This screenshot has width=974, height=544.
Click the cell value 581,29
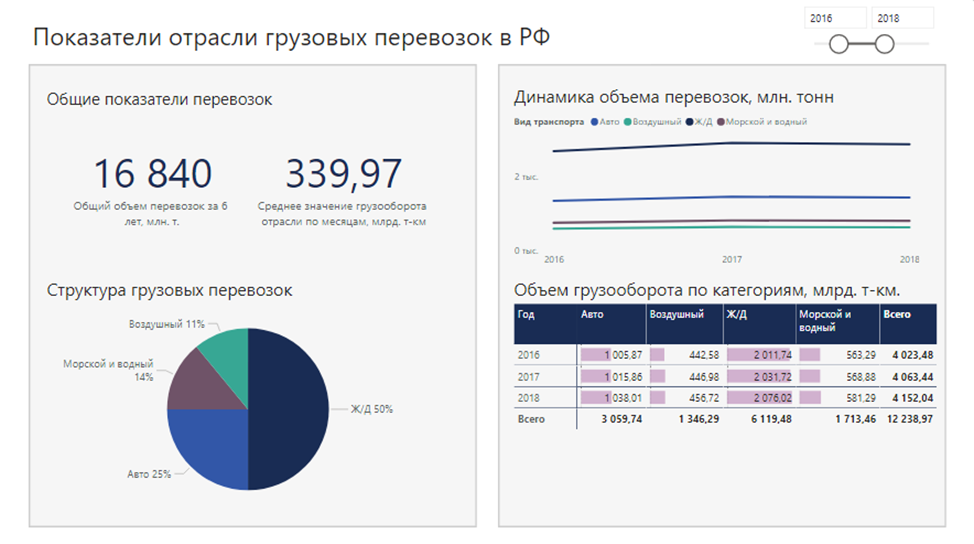coord(861,398)
